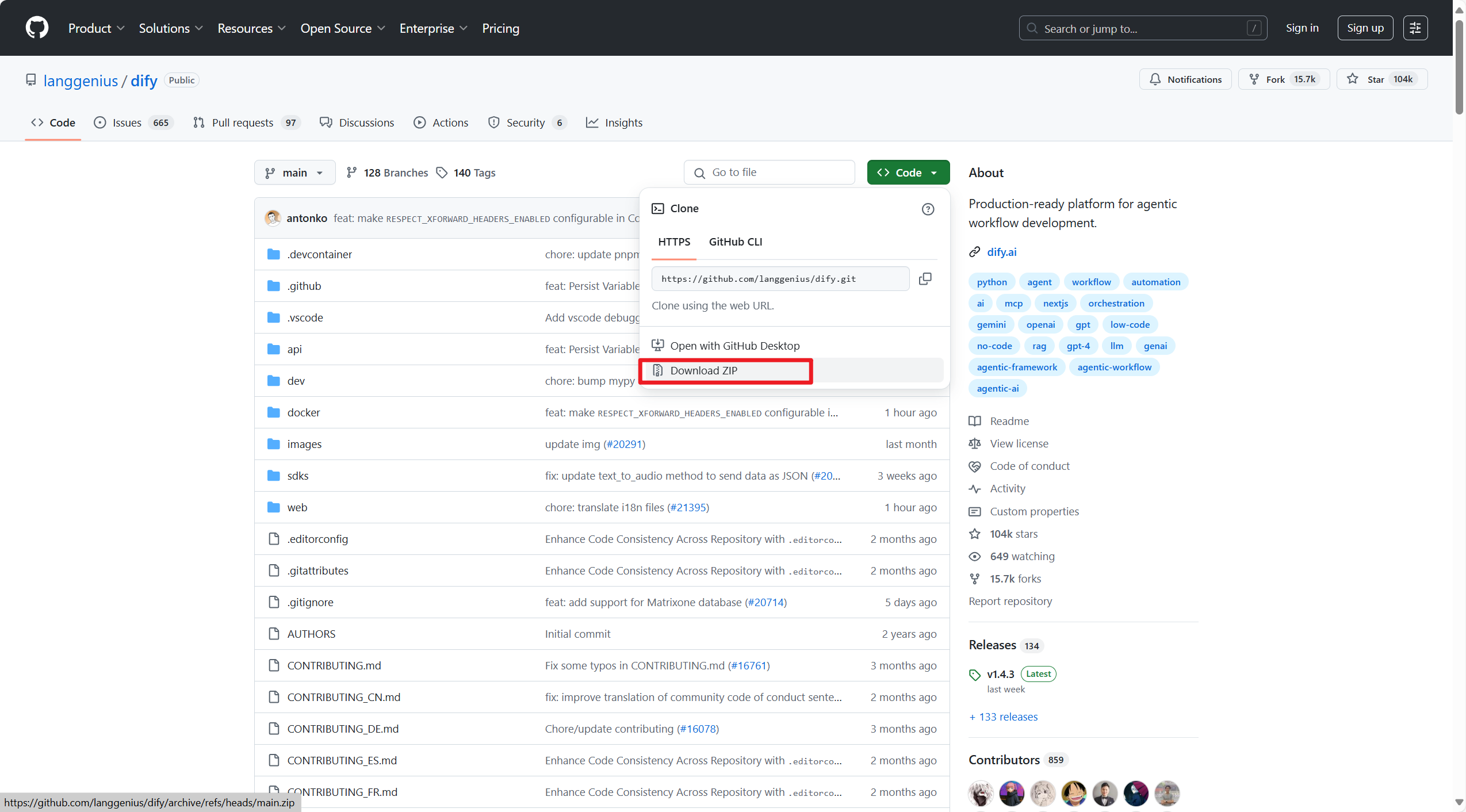The image size is (1466, 812).
Task: Toggle the green Code dropdown button
Action: pyautogui.click(x=908, y=173)
